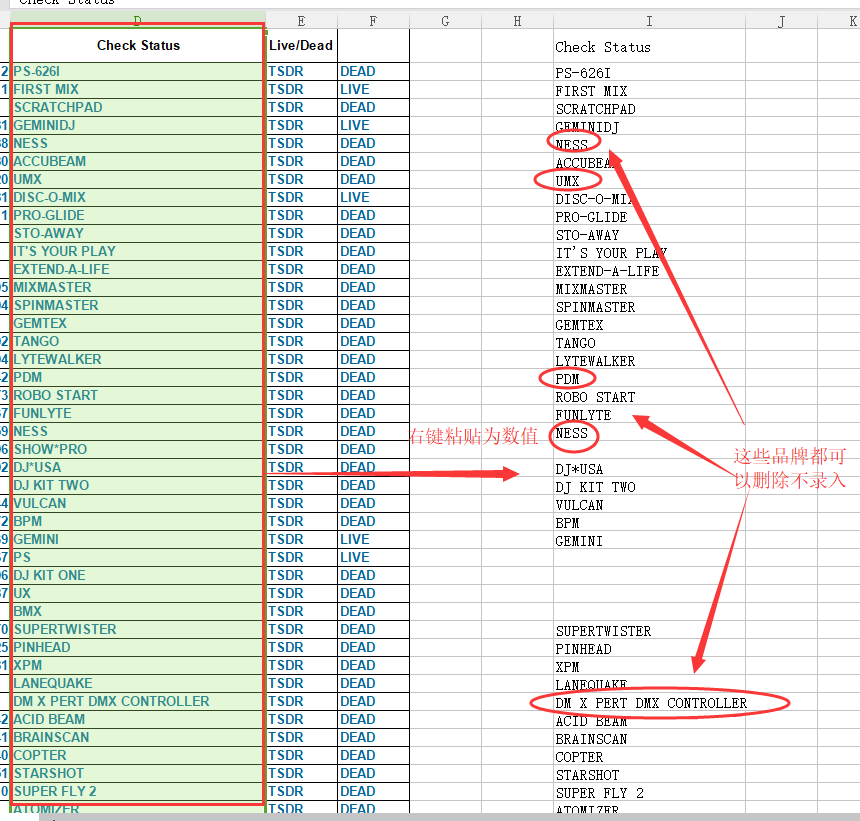Select IT'S YOUR PLAY cell in column D
Image resolution: width=860 pixels, height=821 pixels.
coord(138,251)
